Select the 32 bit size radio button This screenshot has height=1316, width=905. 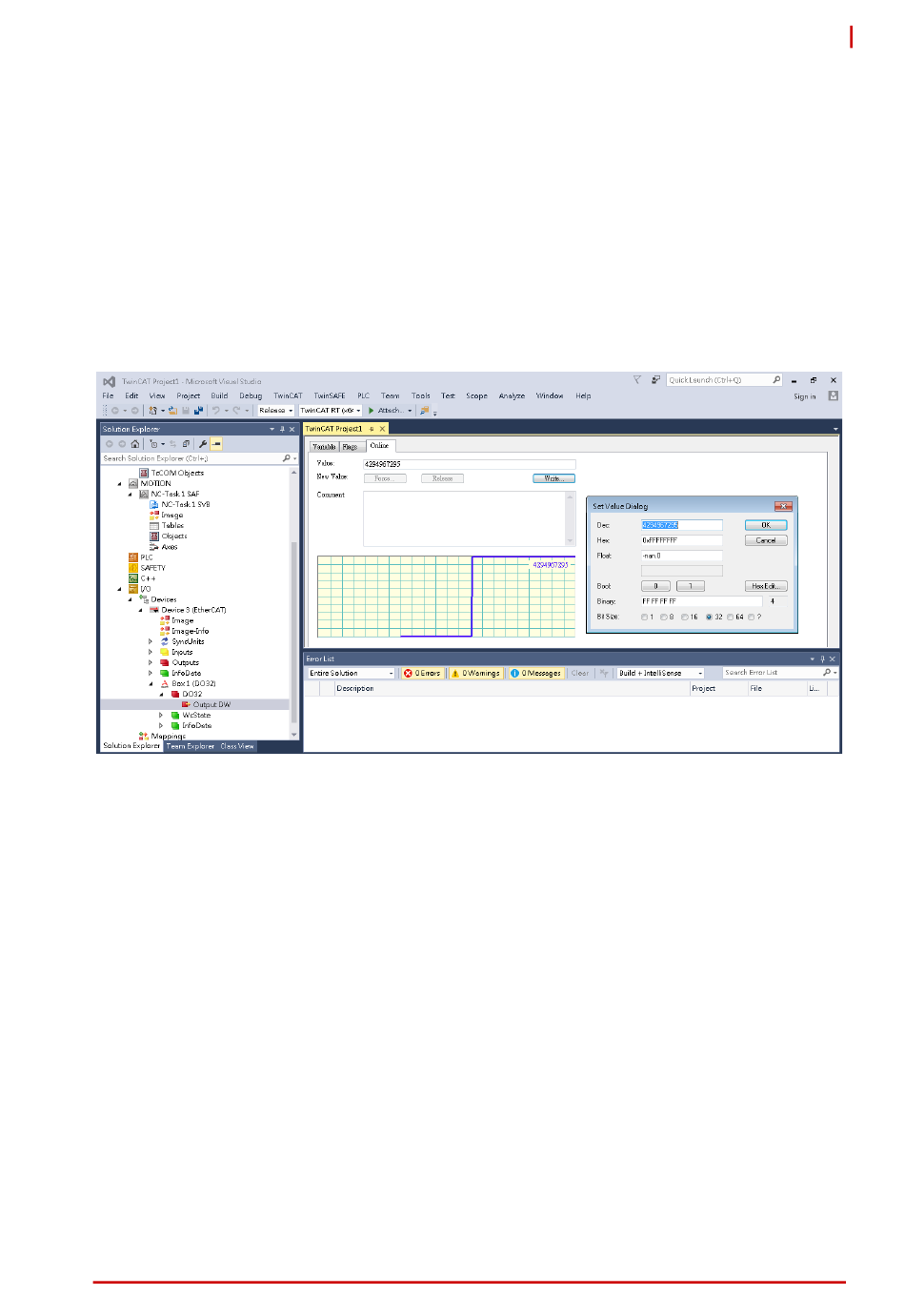pos(709,618)
